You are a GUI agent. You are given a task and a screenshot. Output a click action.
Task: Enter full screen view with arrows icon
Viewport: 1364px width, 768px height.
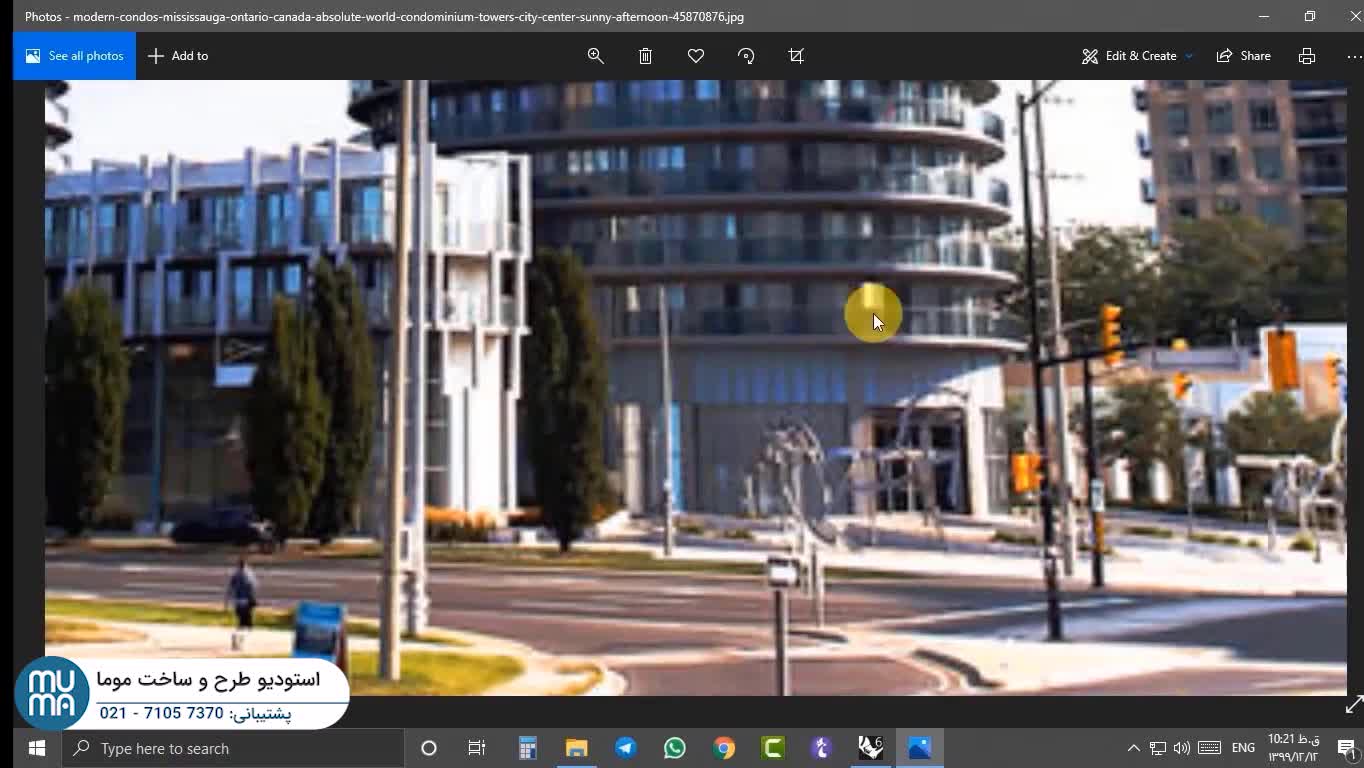tap(1354, 706)
